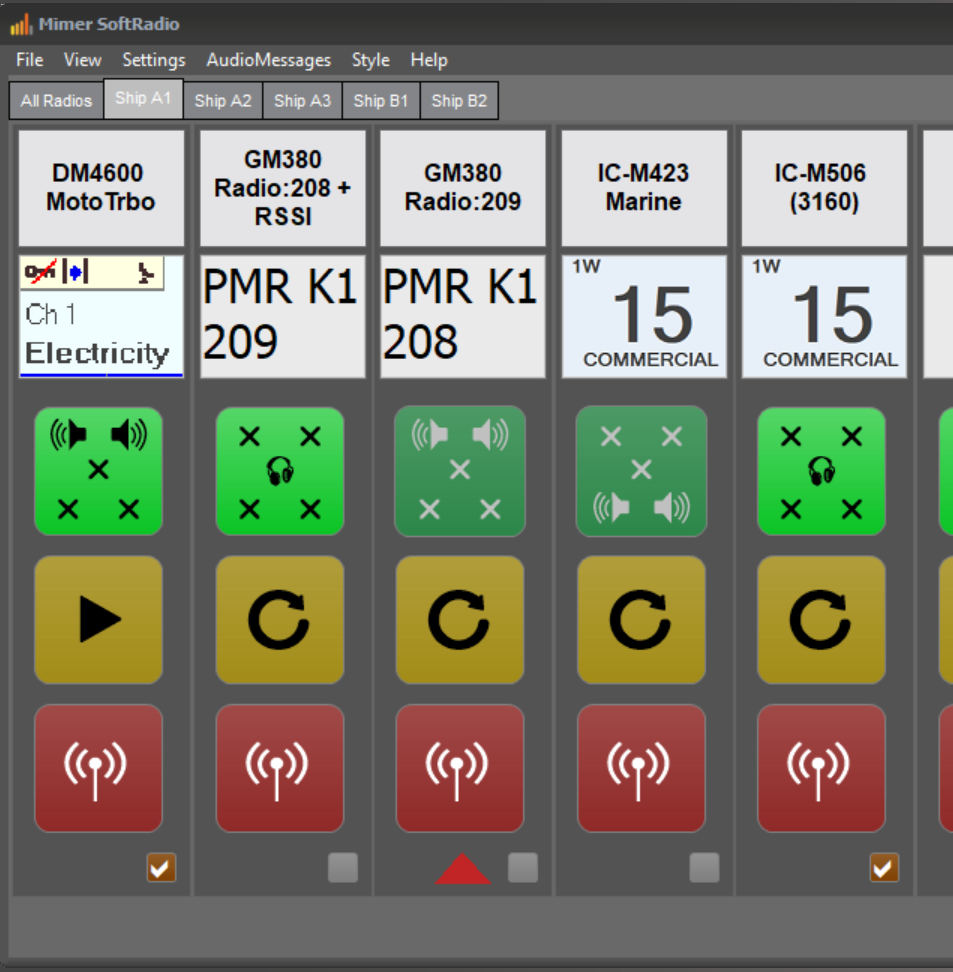The image size is (953, 972).
Task: Check the checkbox under IC-M423 Marine
Action: click(704, 868)
